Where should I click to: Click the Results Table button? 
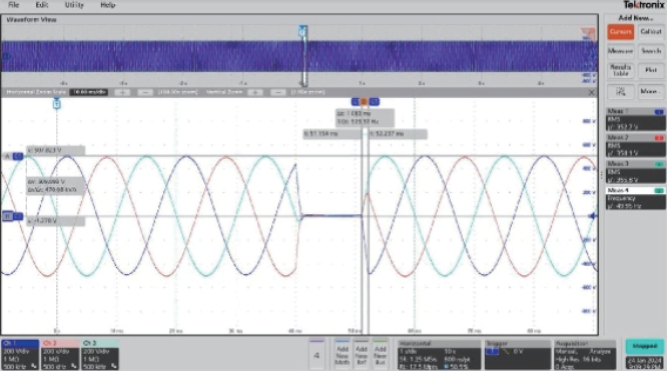[621, 71]
